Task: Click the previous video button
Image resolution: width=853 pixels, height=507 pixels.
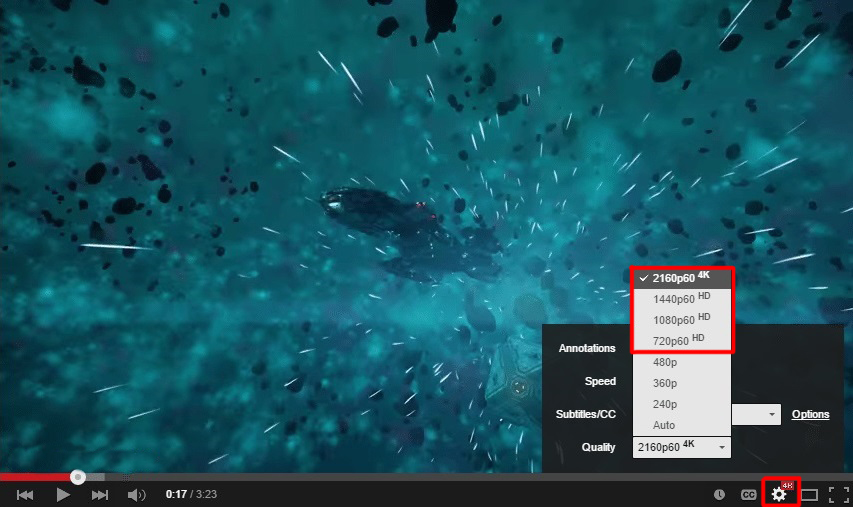Action: tap(25, 494)
